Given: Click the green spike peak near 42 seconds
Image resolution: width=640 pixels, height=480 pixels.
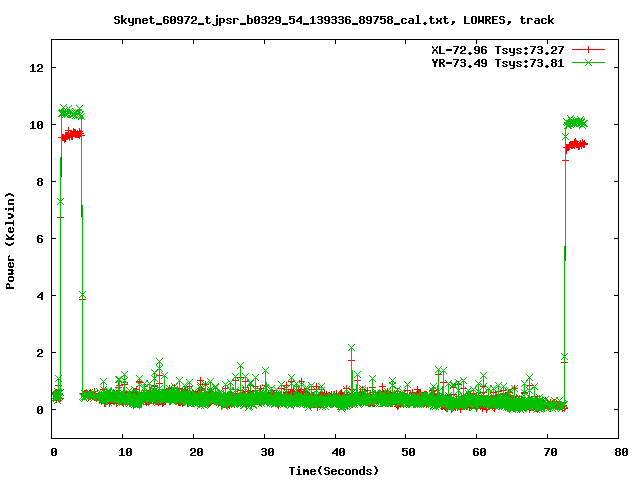Looking at the screenshot, I should tap(351, 348).
